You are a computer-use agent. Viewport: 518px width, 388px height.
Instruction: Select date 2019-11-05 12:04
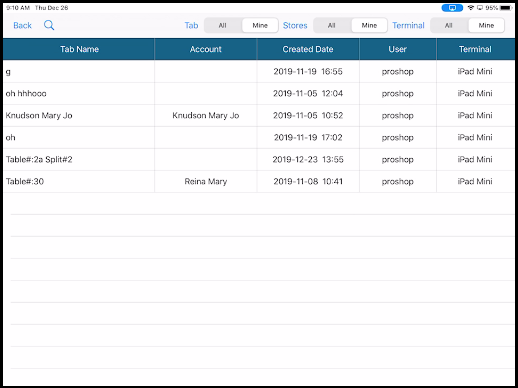[x=308, y=94]
